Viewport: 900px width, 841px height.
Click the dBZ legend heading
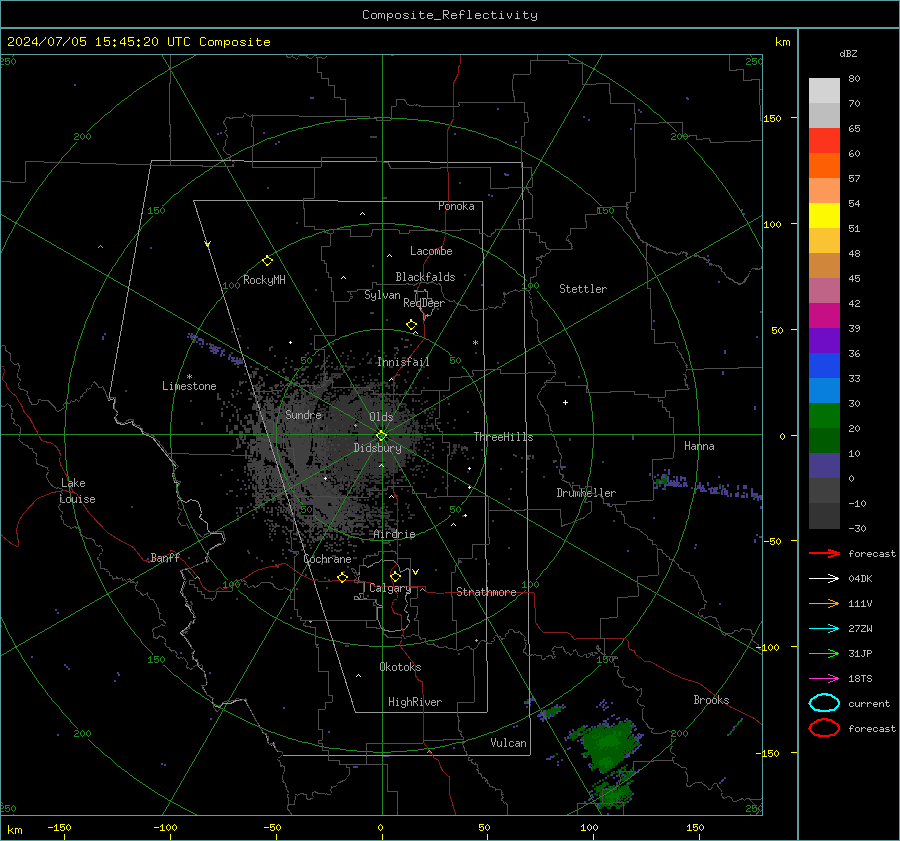click(x=848, y=53)
